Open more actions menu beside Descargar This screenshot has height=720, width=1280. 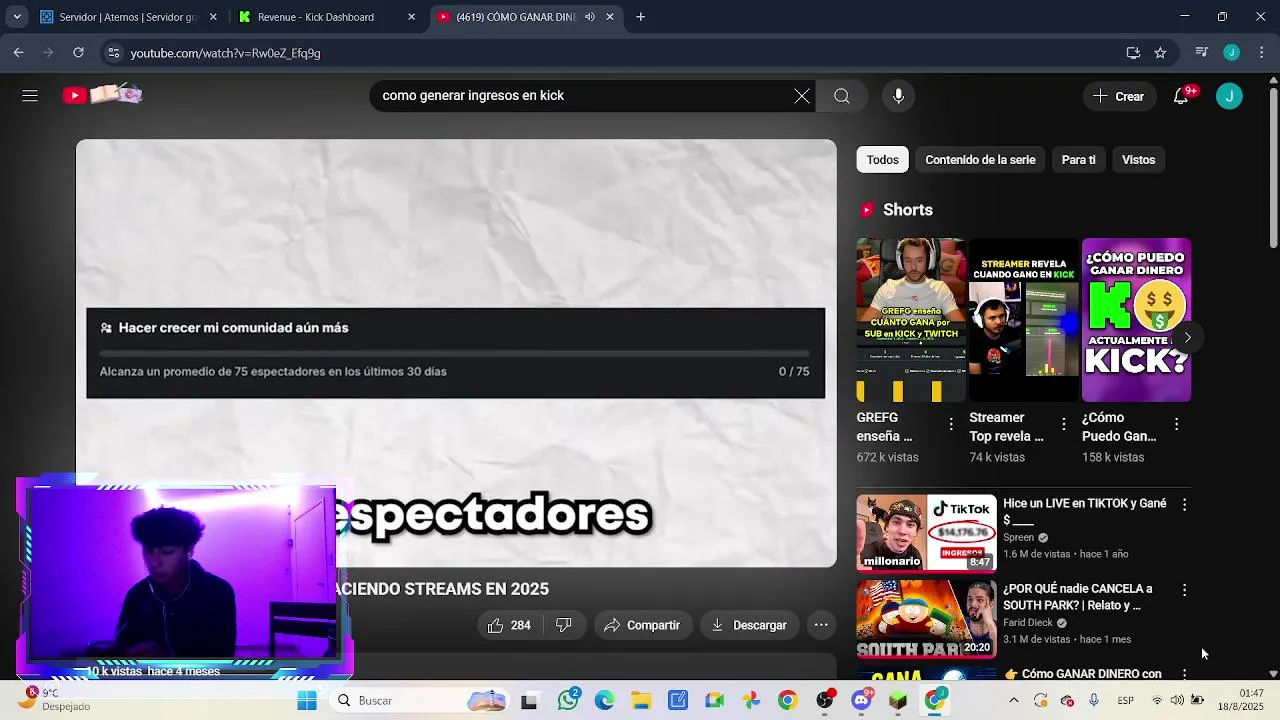[821, 625]
